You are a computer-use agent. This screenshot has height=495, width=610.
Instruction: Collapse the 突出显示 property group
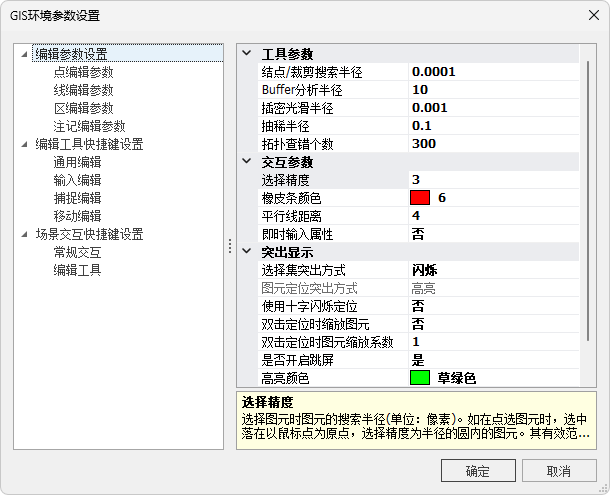247,252
